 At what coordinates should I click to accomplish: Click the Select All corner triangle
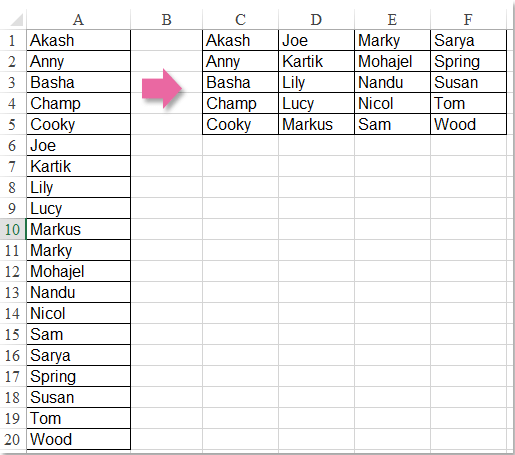17,20
